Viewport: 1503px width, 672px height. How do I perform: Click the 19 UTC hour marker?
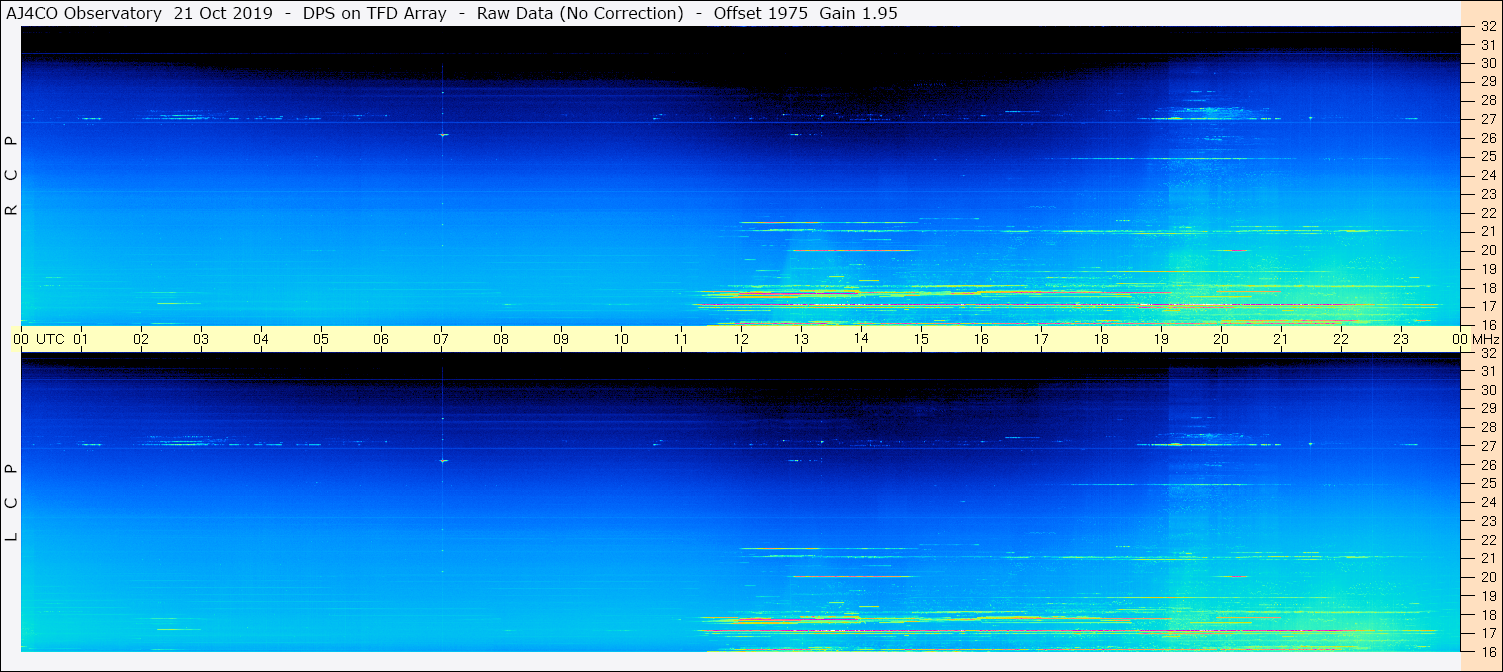click(1161, 339)
